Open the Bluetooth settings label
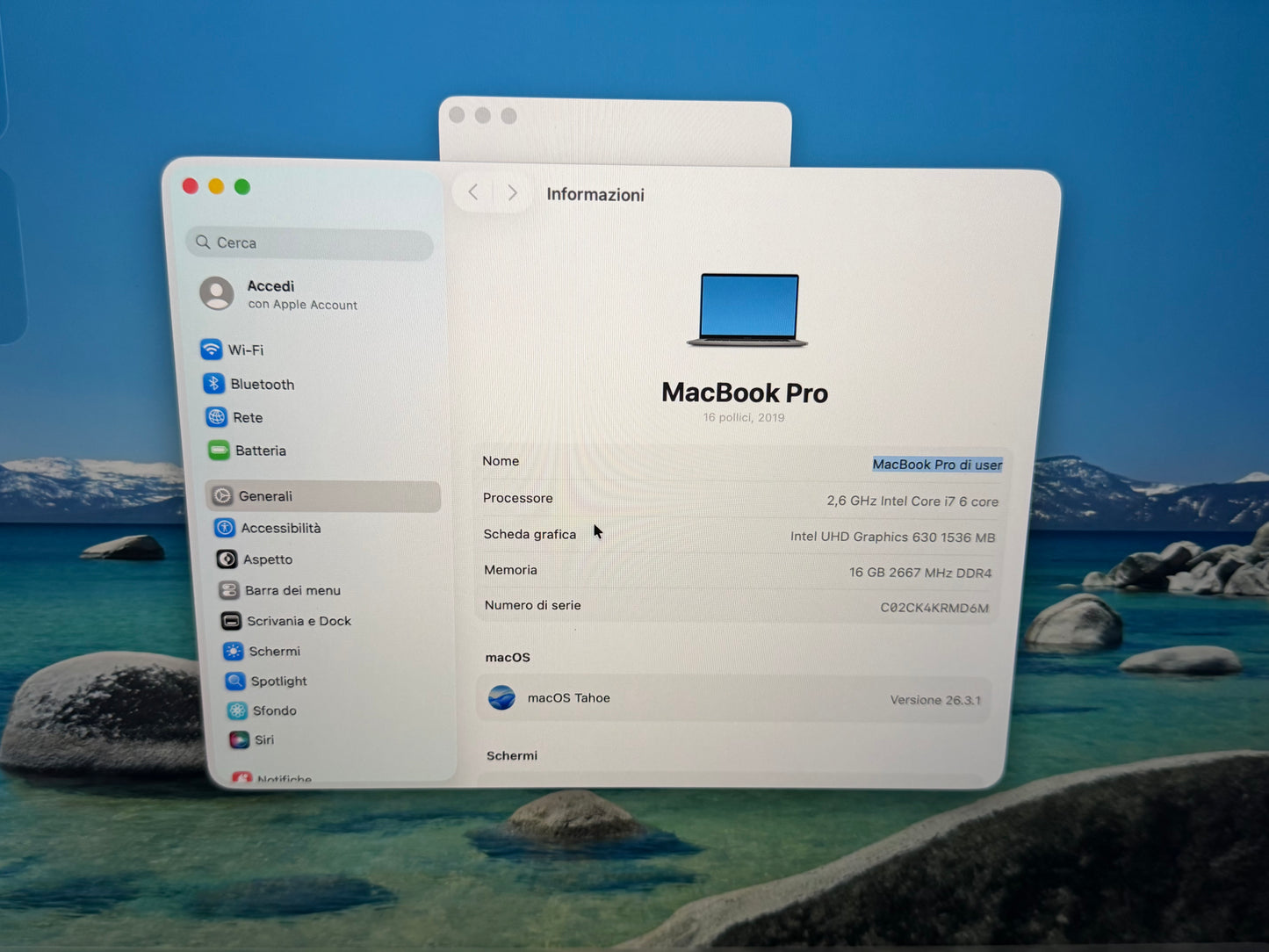This screenshot has width=1269, height=952. [x=263, y=384]
